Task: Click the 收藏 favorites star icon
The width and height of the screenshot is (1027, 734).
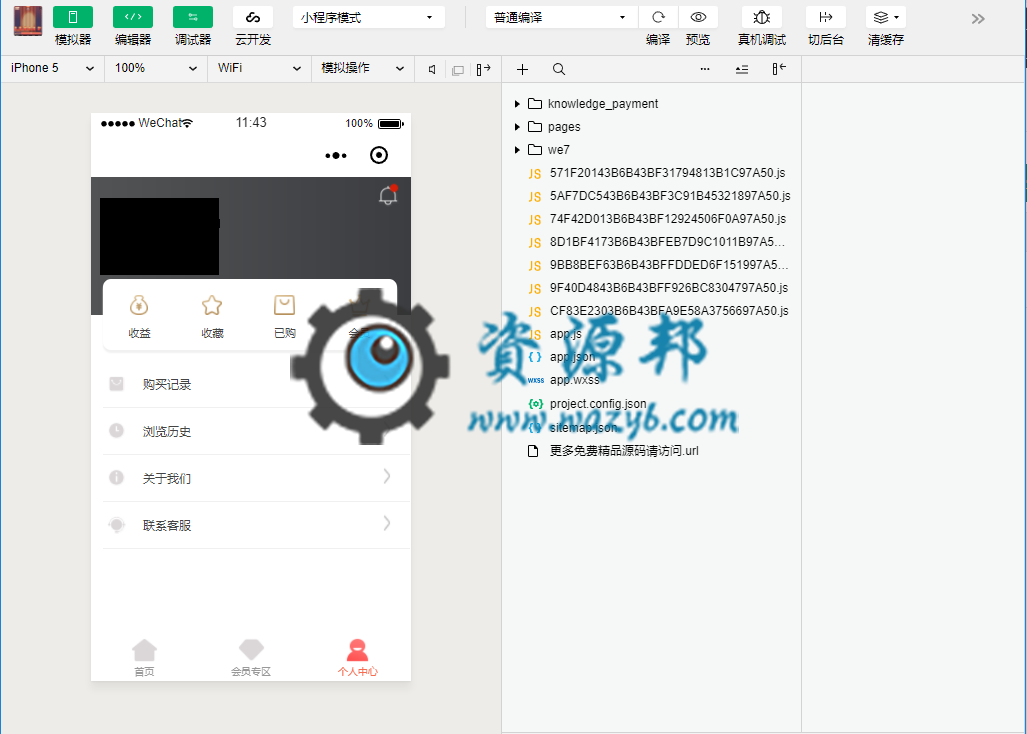Action: (212, 306)
